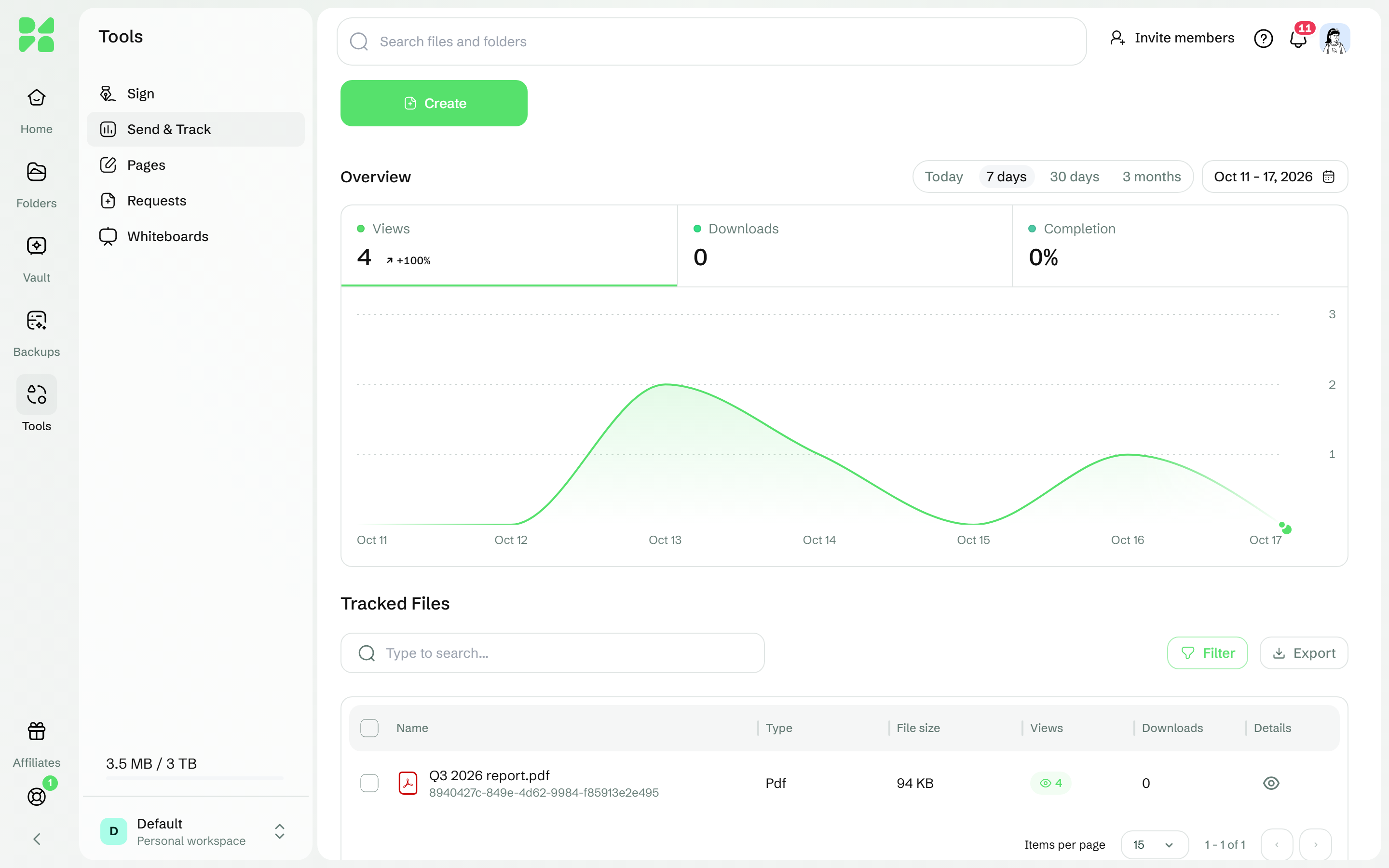
Task: Click the top search magnifier icon
Action: (x=359, y=41)
